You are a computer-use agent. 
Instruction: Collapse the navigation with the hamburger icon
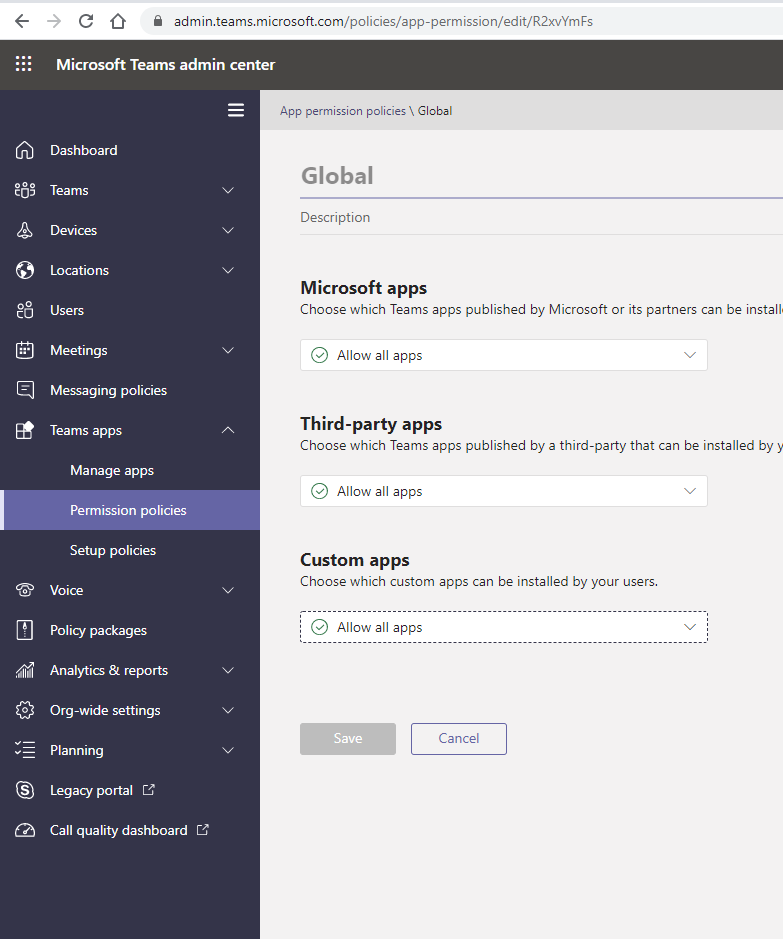tap(236, 110)
